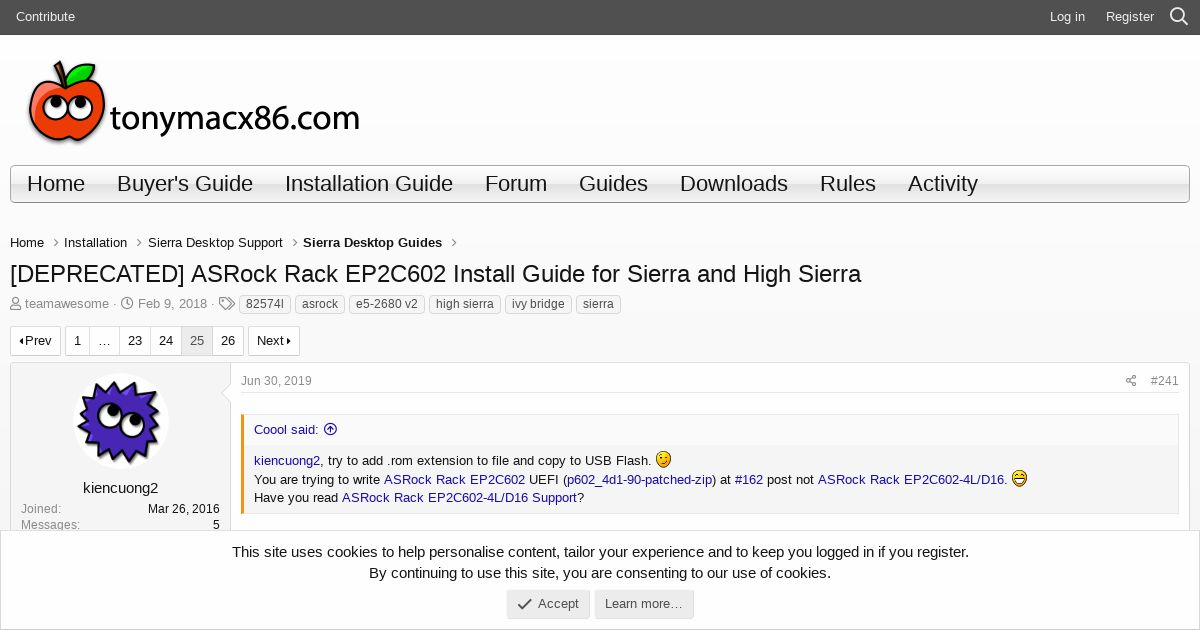
Task: Click Installation breadcrumb link
Action: tap(95, 243)
